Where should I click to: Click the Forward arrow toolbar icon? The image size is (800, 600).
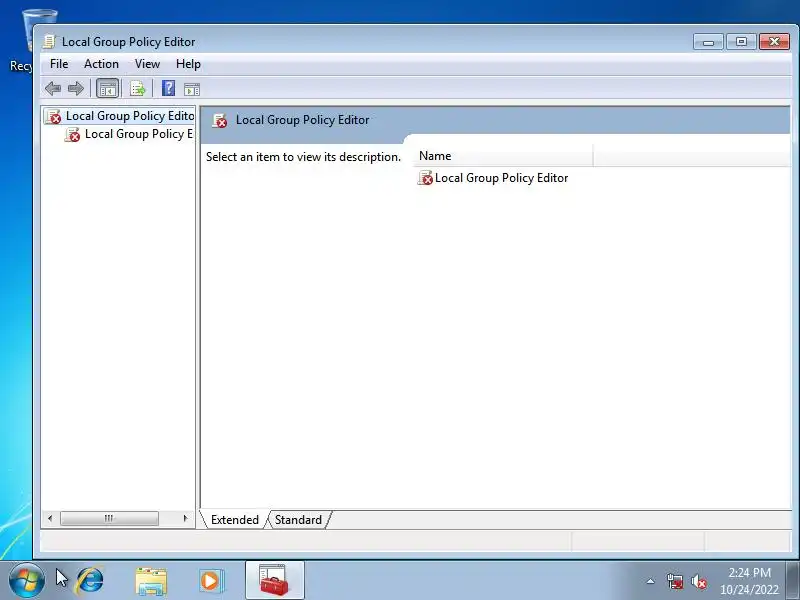click(x=76, y=89)
